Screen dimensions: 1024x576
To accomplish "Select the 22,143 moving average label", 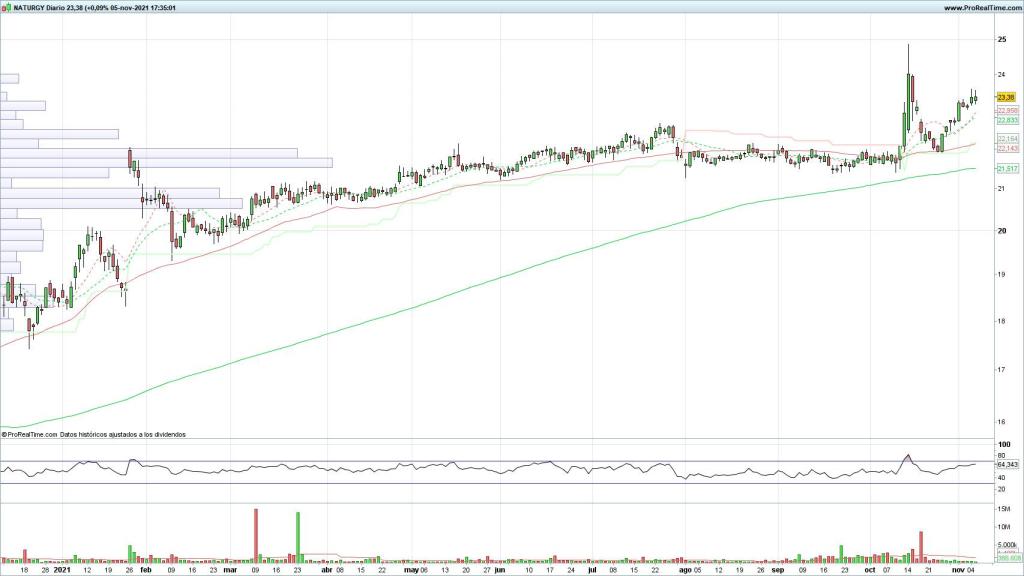I will tap(1007, 148).
